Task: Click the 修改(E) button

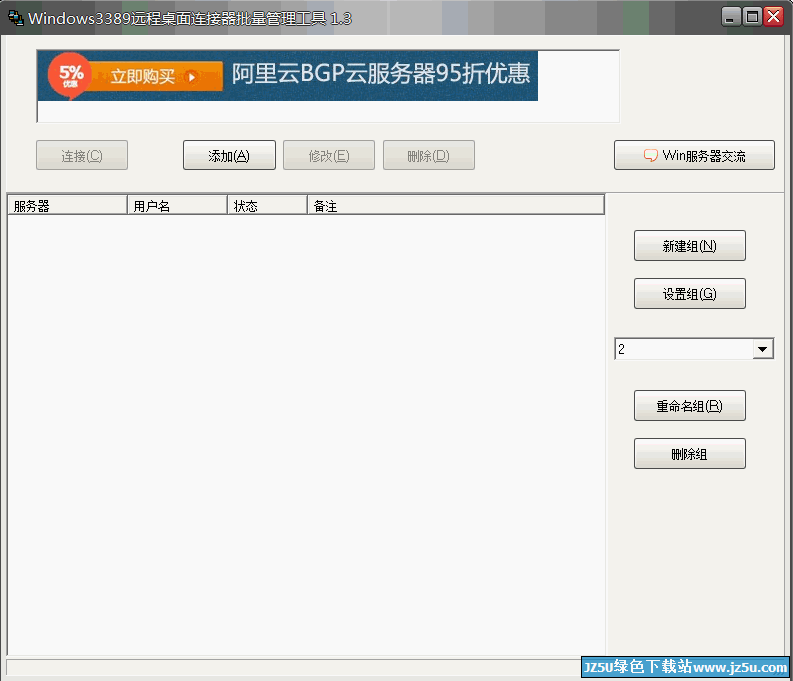Action: [x=329, y=155]
